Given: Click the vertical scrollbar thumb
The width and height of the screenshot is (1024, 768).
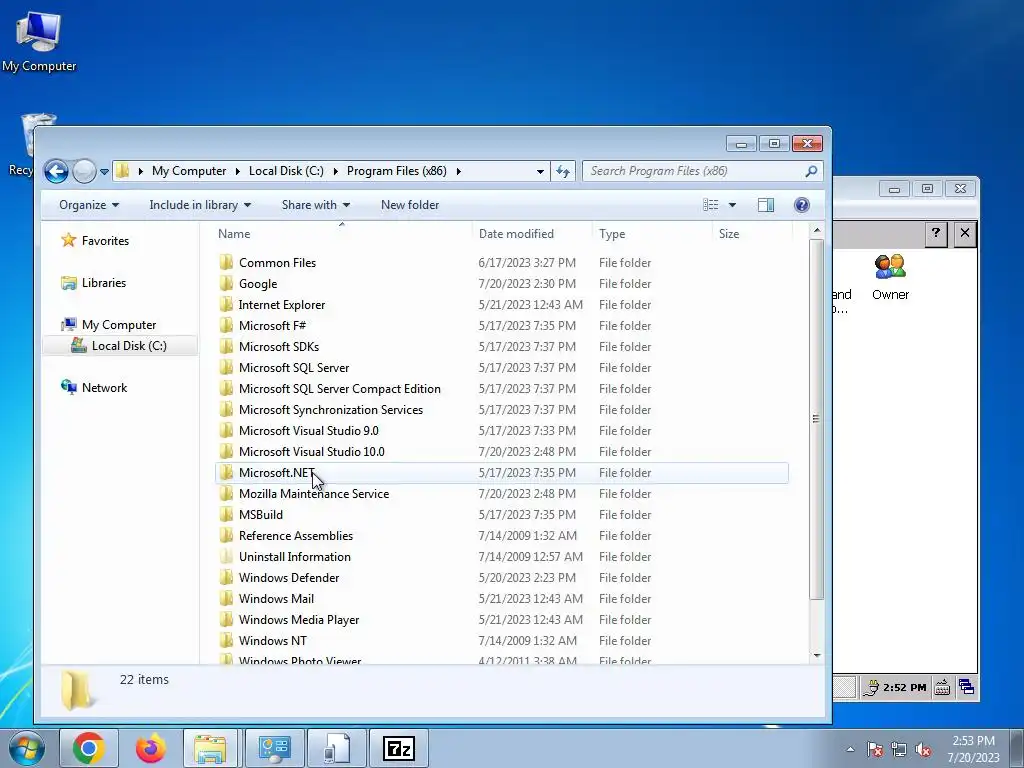Looking at the screenshot, I should tap(816, 419).
